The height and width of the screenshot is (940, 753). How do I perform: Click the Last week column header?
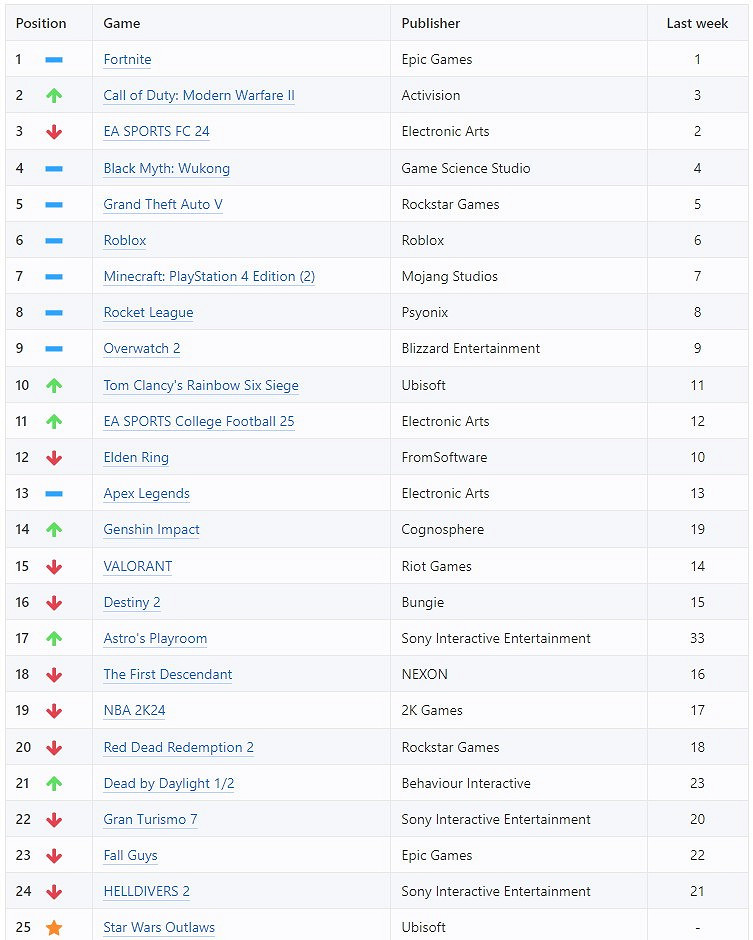tap(697, 23)
